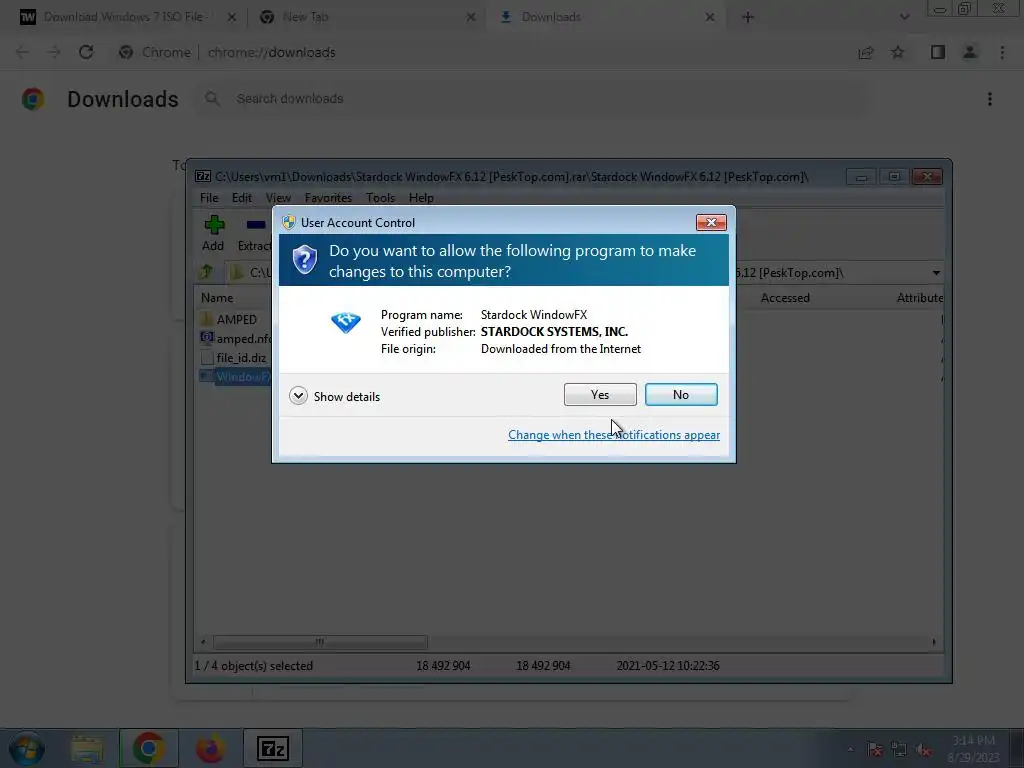This screenshot has width=1024, height=768.
Task: Open 'Change when these notifications appear' link
Action: (614, 435)
